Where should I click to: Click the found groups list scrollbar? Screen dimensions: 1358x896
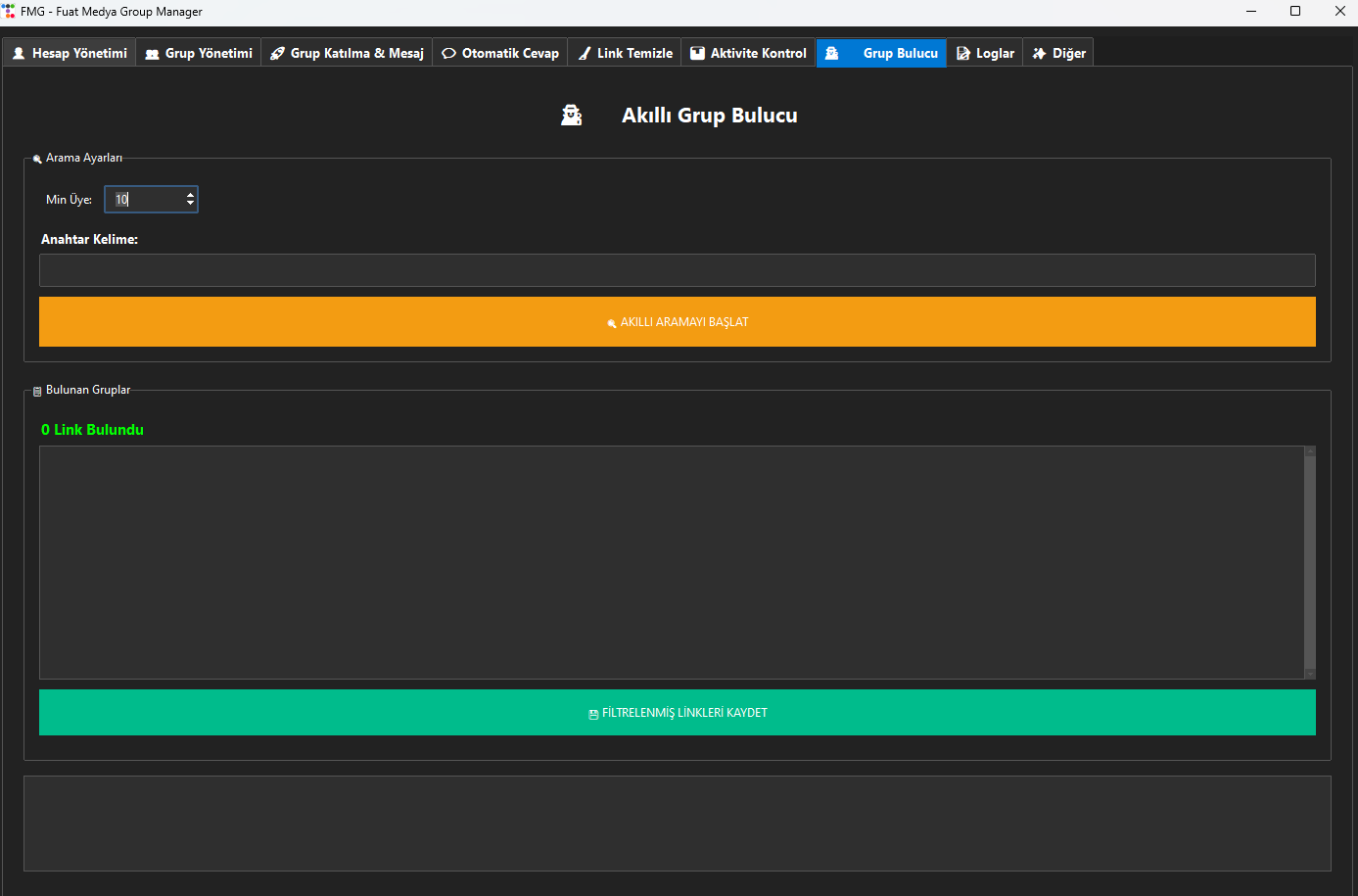pos(1310,562)
